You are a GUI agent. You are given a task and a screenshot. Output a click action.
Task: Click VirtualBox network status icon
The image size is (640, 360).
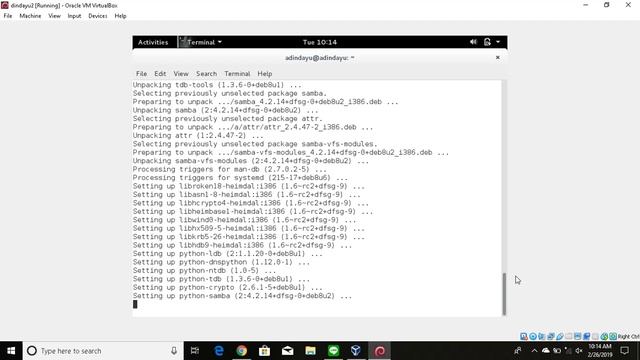[x=551, y=336]
